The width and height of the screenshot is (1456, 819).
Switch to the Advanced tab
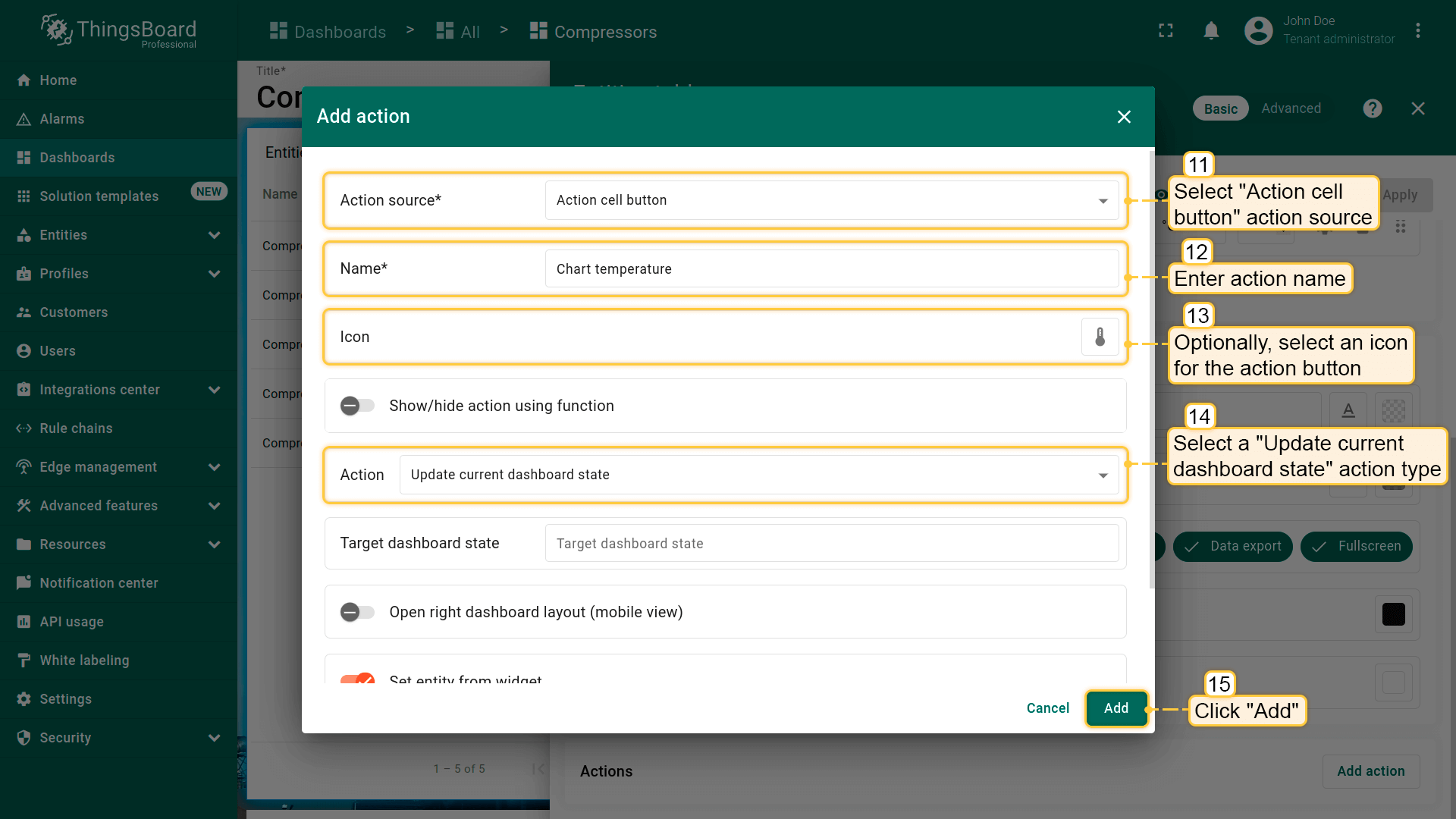point(1291,108)
